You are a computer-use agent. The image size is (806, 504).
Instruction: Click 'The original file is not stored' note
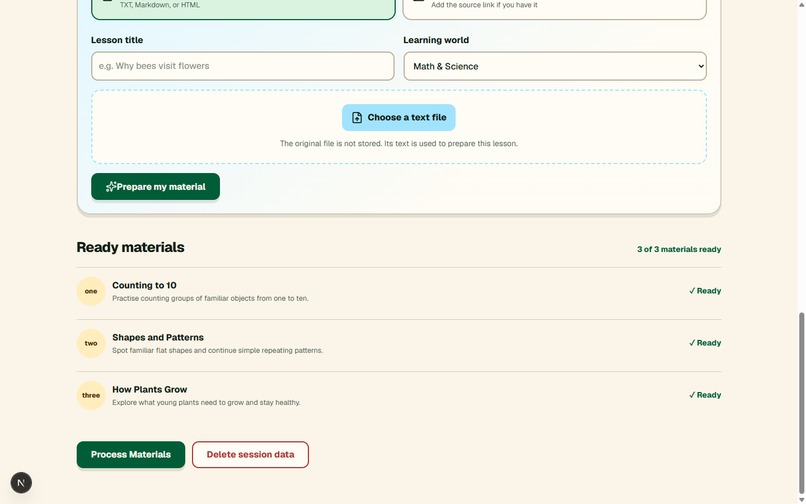398,143
